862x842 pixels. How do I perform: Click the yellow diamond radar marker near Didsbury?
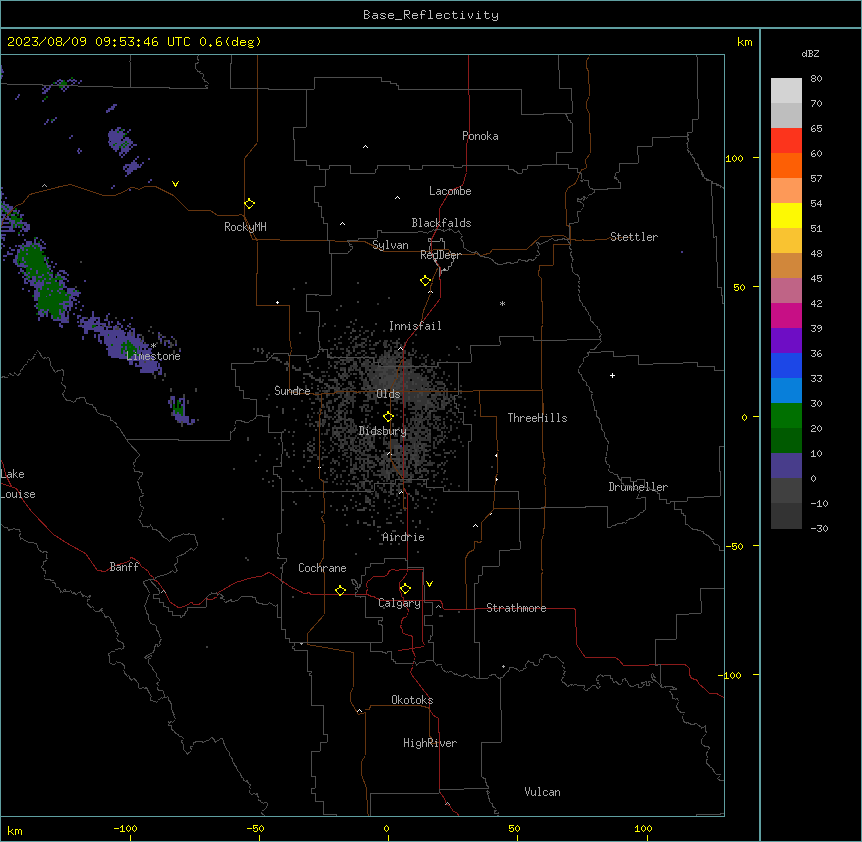point(389,417)
